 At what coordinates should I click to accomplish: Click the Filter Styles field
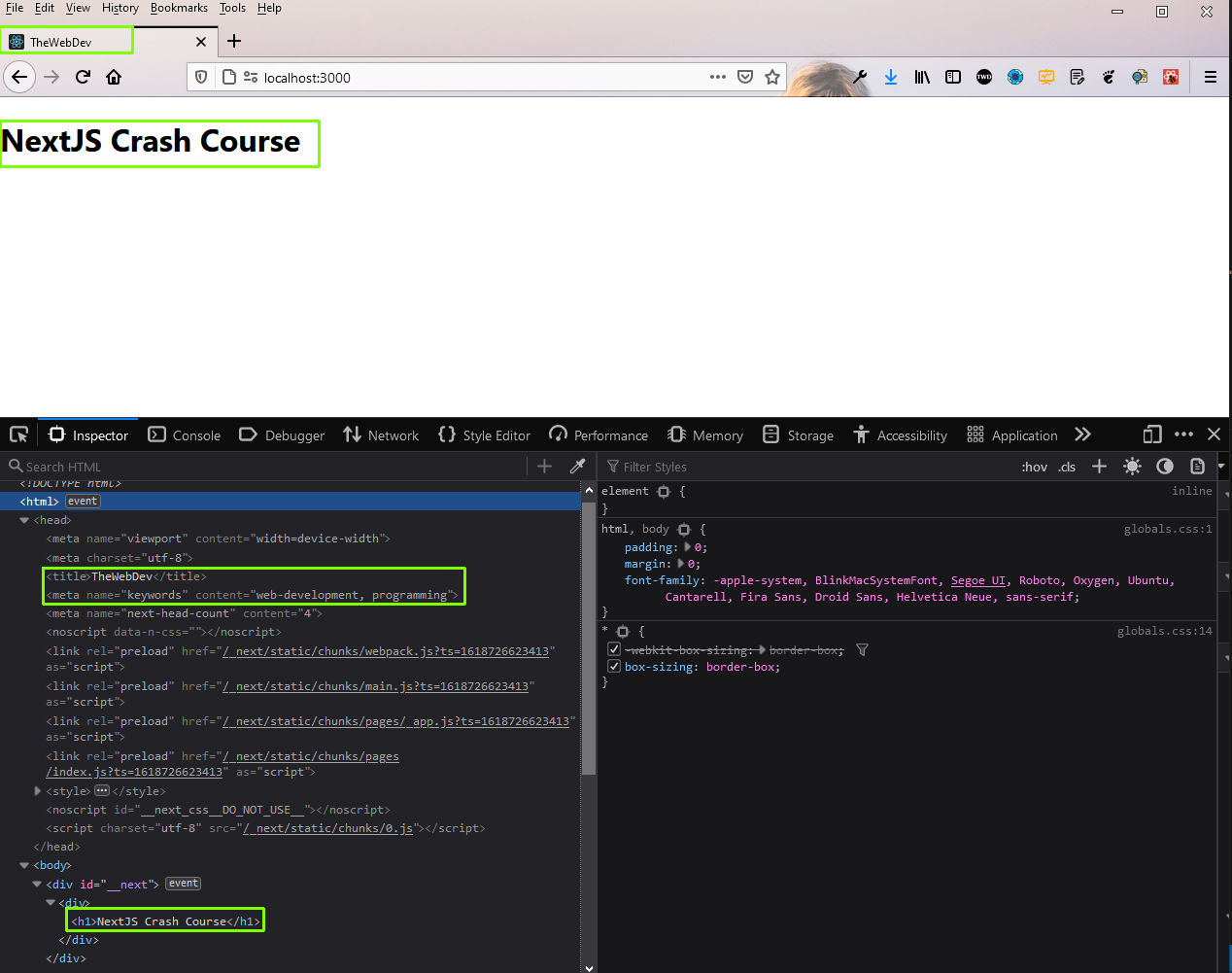point(806,467)
